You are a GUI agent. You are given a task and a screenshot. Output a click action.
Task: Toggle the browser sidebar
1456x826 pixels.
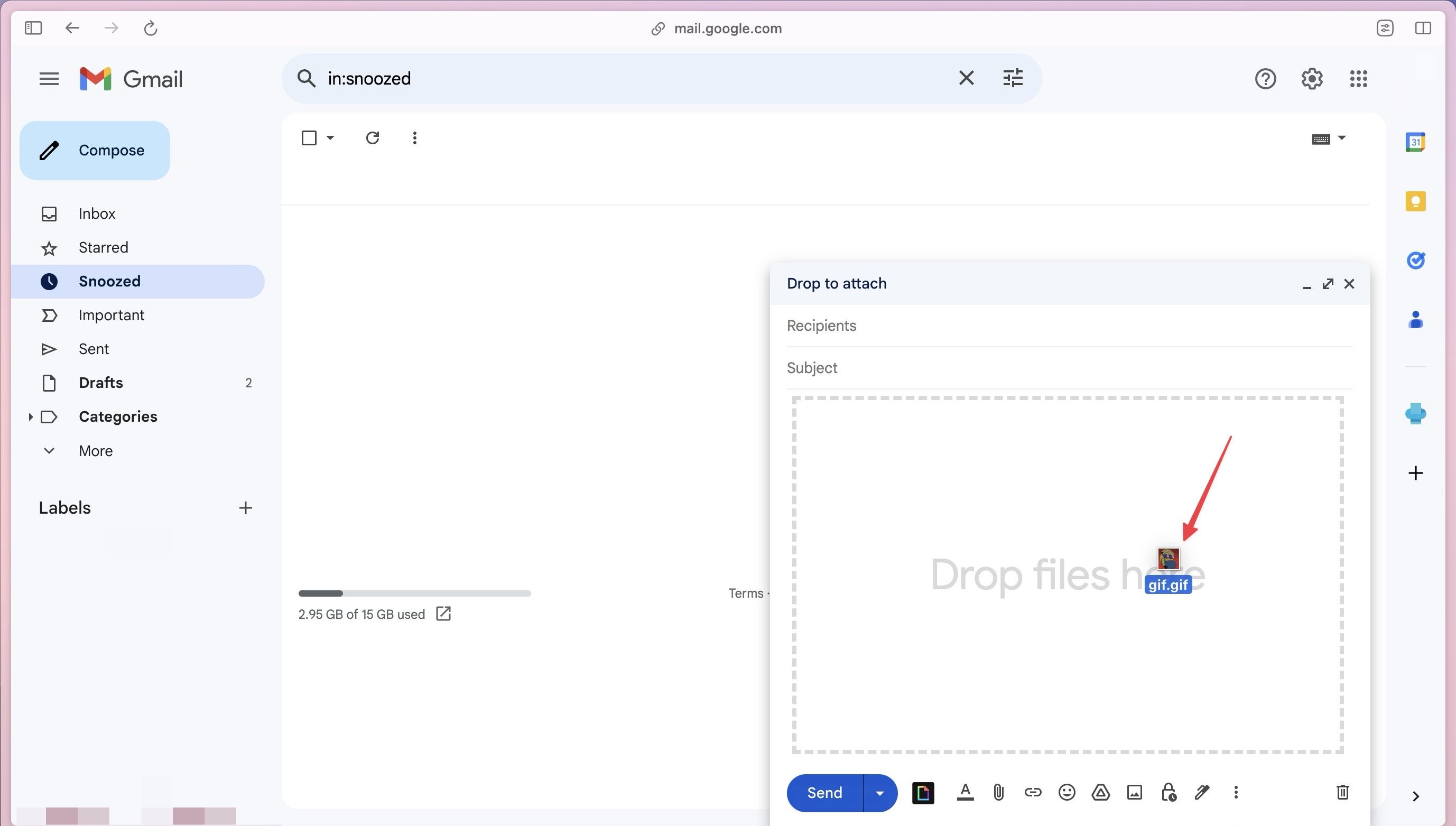pos(33,28)
